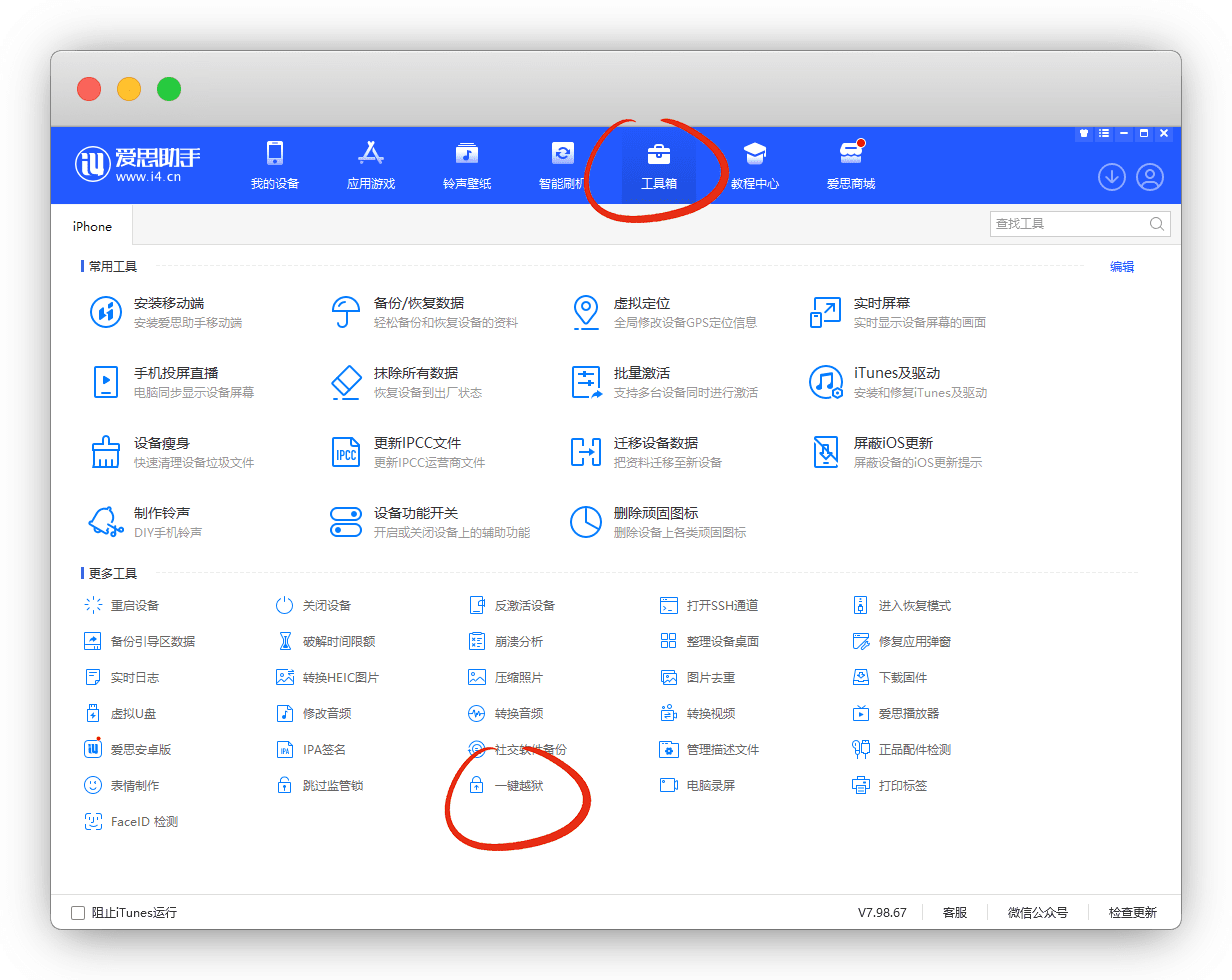
Task: Click the 编辑 edit link
Action: 1122,267
